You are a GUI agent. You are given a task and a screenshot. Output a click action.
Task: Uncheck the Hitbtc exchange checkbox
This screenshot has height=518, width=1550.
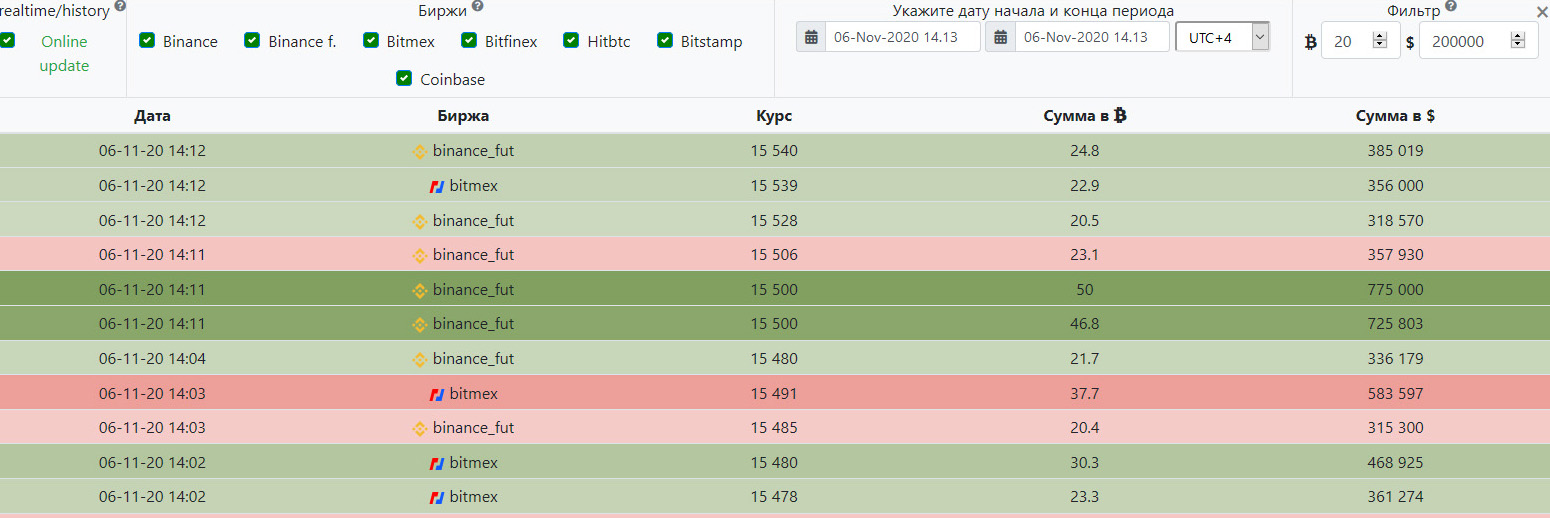coord(571,41)
